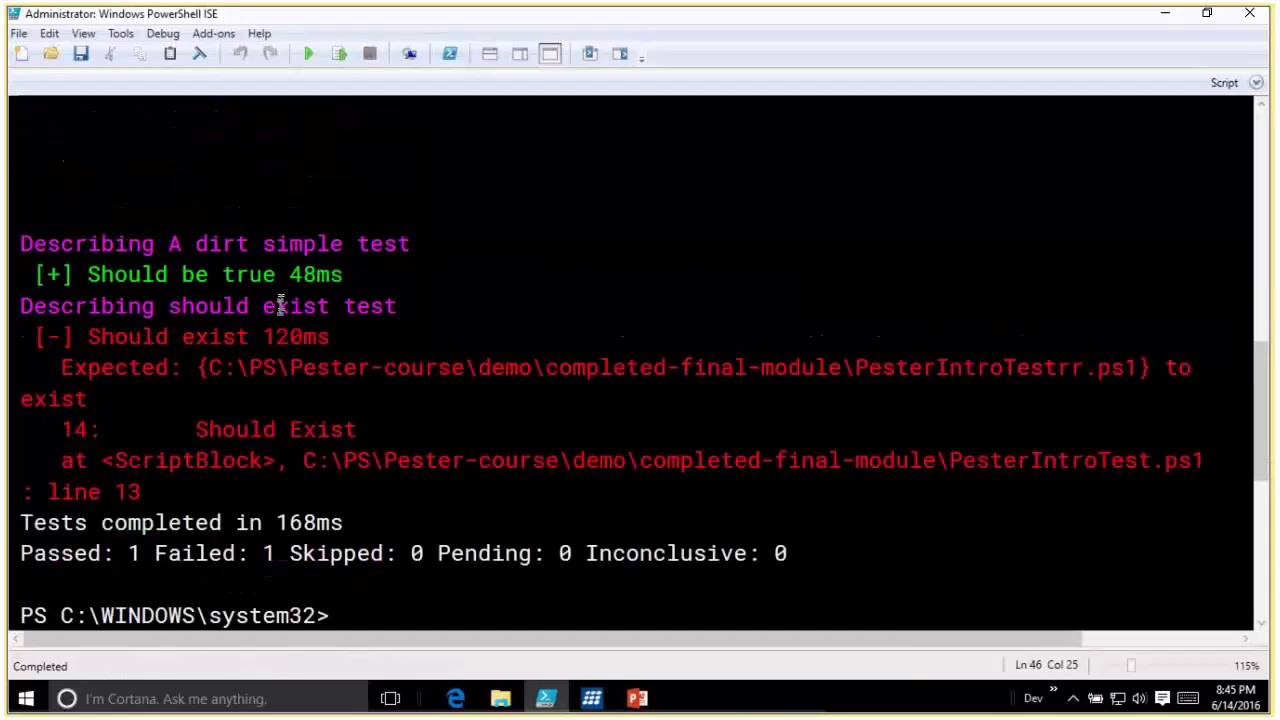Show Script Pane Right layout icon
1280x720 pixels.
coord(520,54)
